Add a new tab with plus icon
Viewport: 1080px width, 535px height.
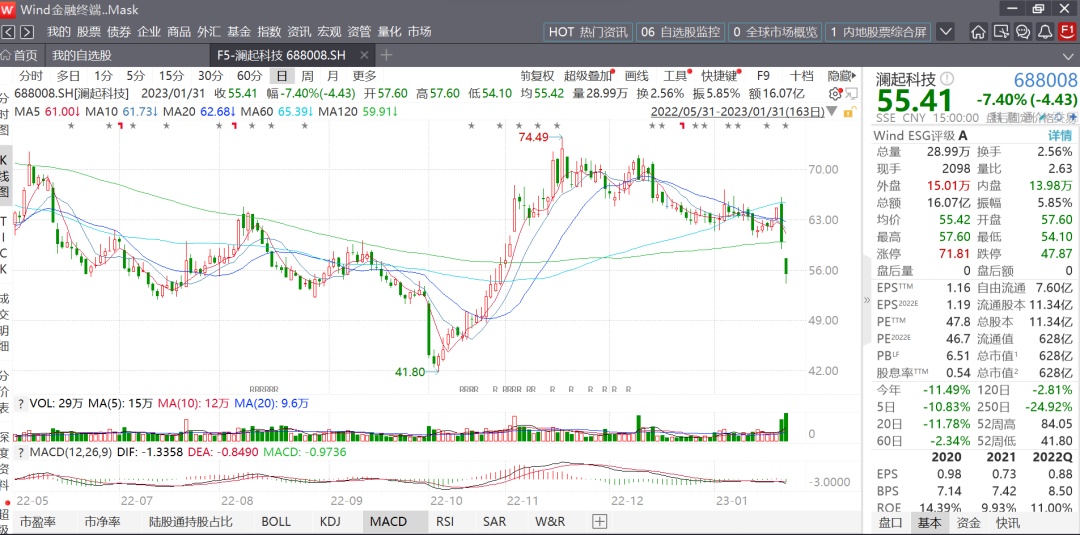(386, 55)
